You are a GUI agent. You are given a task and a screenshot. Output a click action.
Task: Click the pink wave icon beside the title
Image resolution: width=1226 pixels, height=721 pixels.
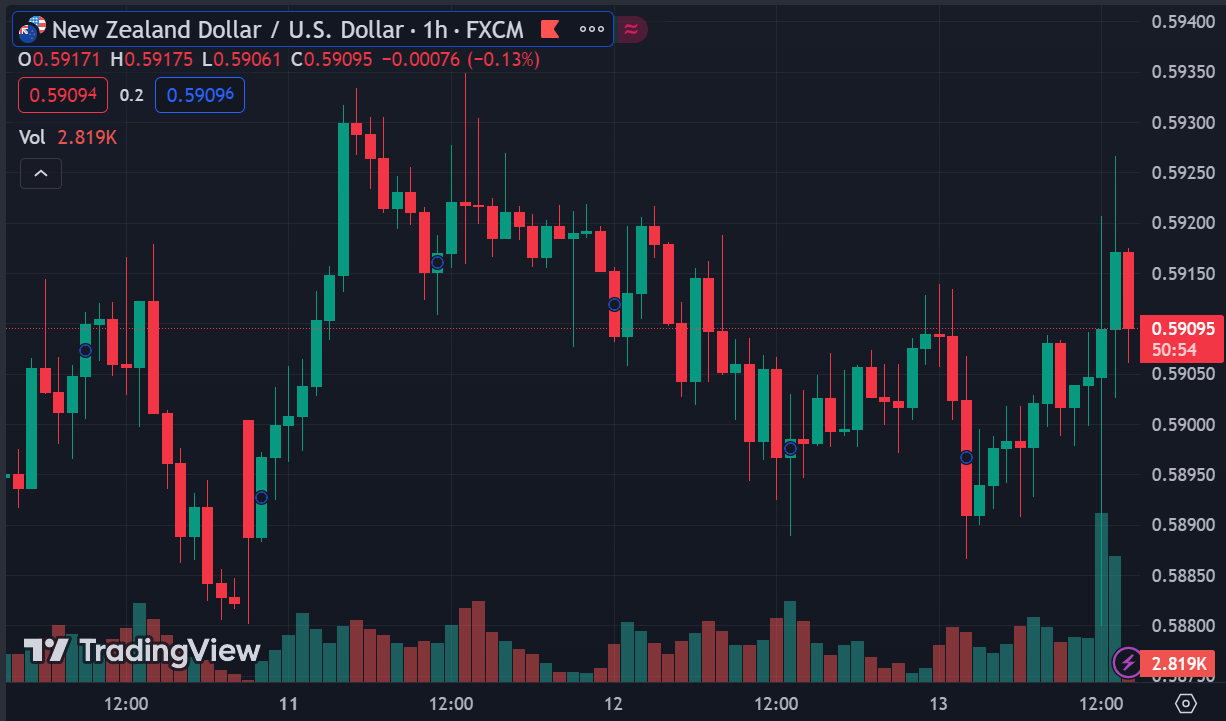pyautogui.click(x=631, y=30)
